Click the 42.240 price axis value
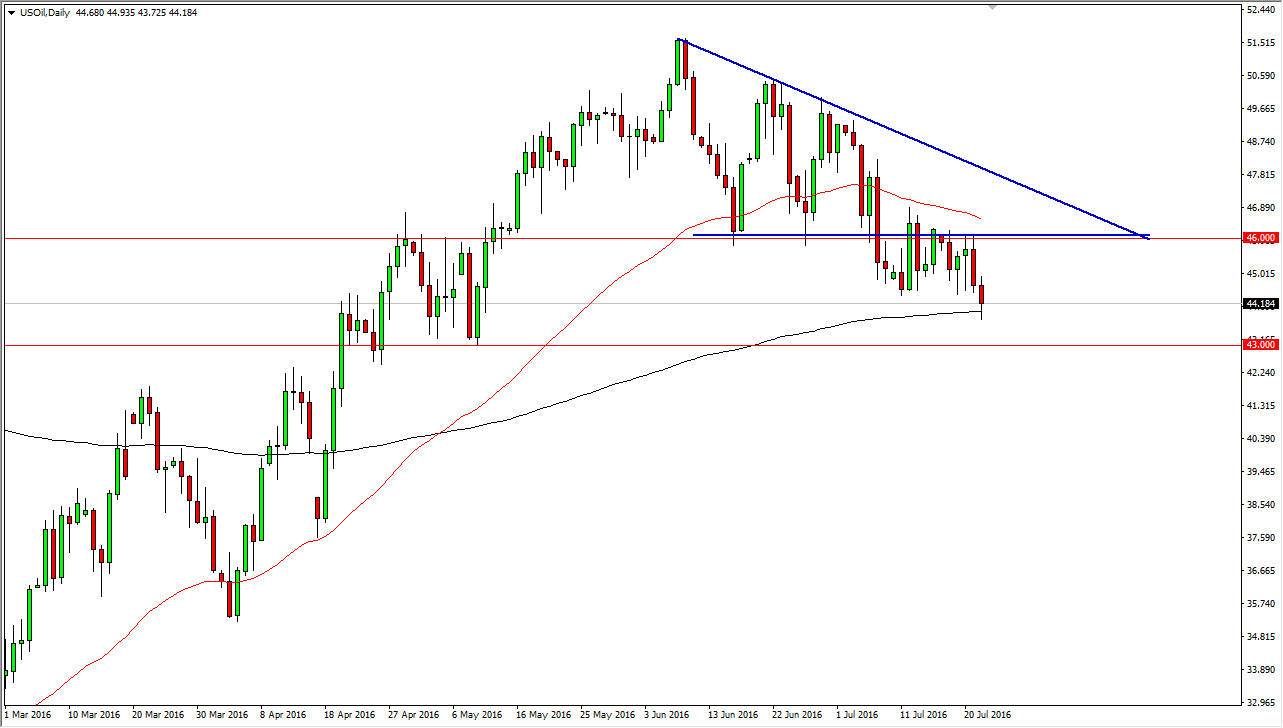This screenshot has width=1283, height=728. tap(1259, 372)
